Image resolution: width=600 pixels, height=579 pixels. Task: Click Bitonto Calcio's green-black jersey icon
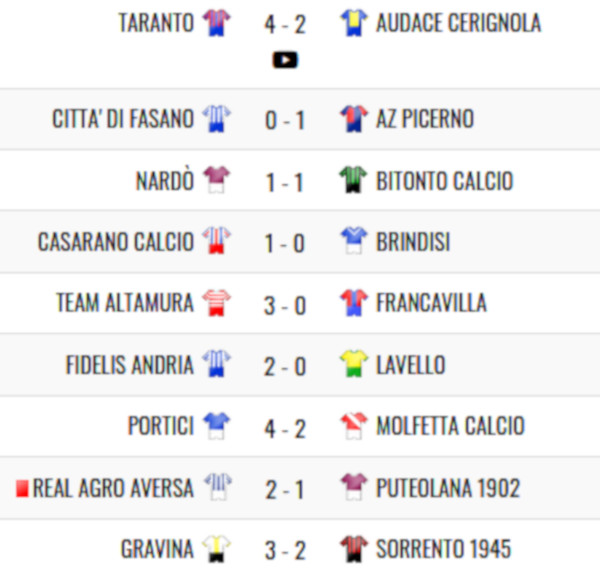[354, 179]
